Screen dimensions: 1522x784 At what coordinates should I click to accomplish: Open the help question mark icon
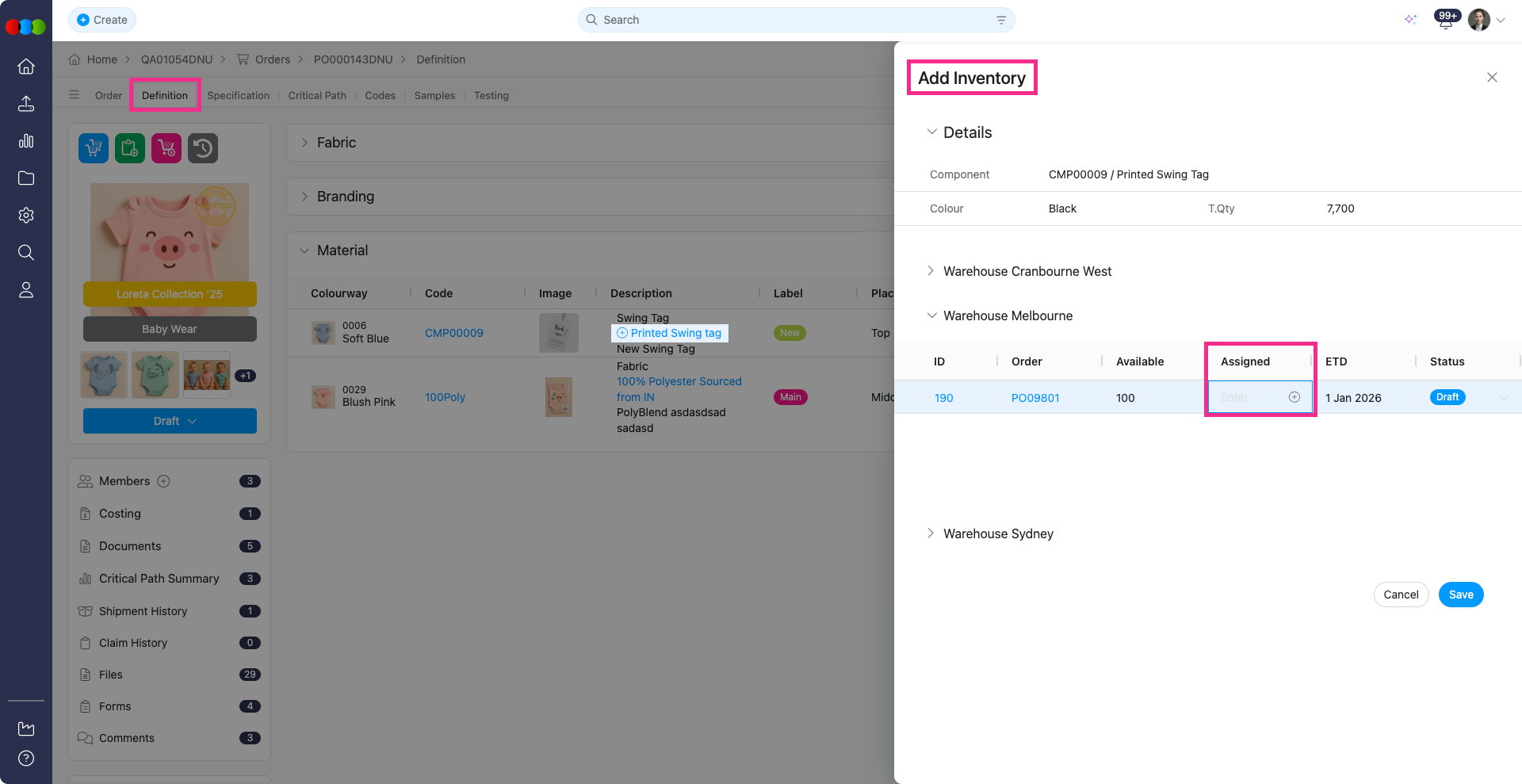(x=26, y=759)
